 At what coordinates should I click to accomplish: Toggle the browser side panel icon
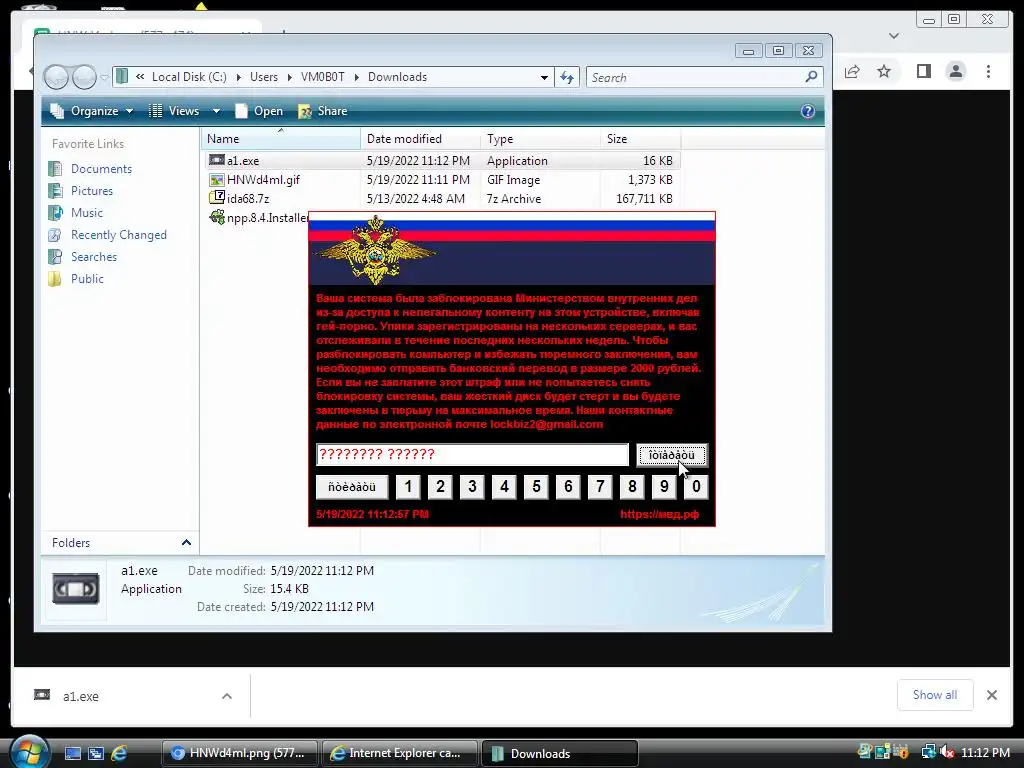[x=923, y=71]
